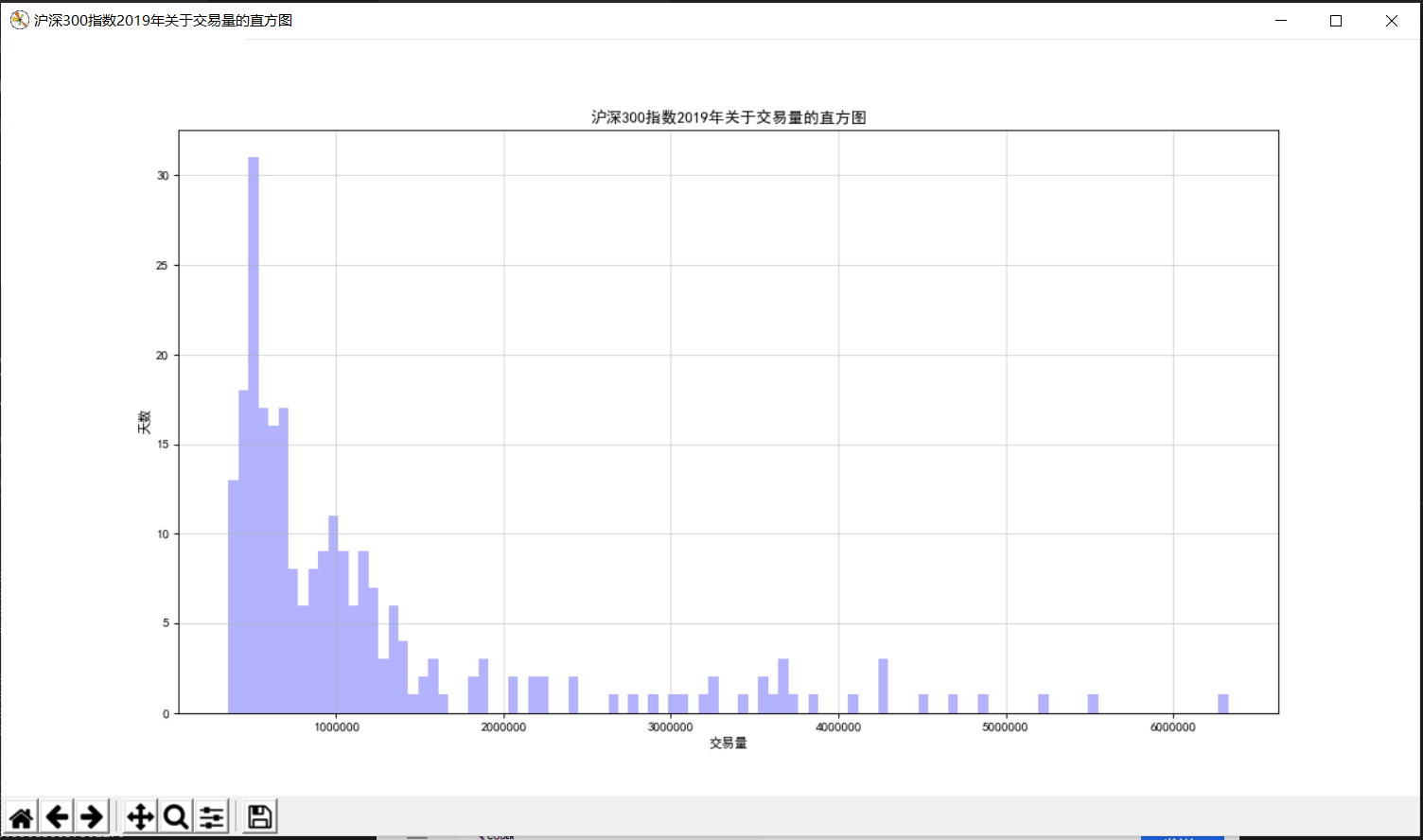
Task: Go back to the previous view
Action: click(57, 816)
